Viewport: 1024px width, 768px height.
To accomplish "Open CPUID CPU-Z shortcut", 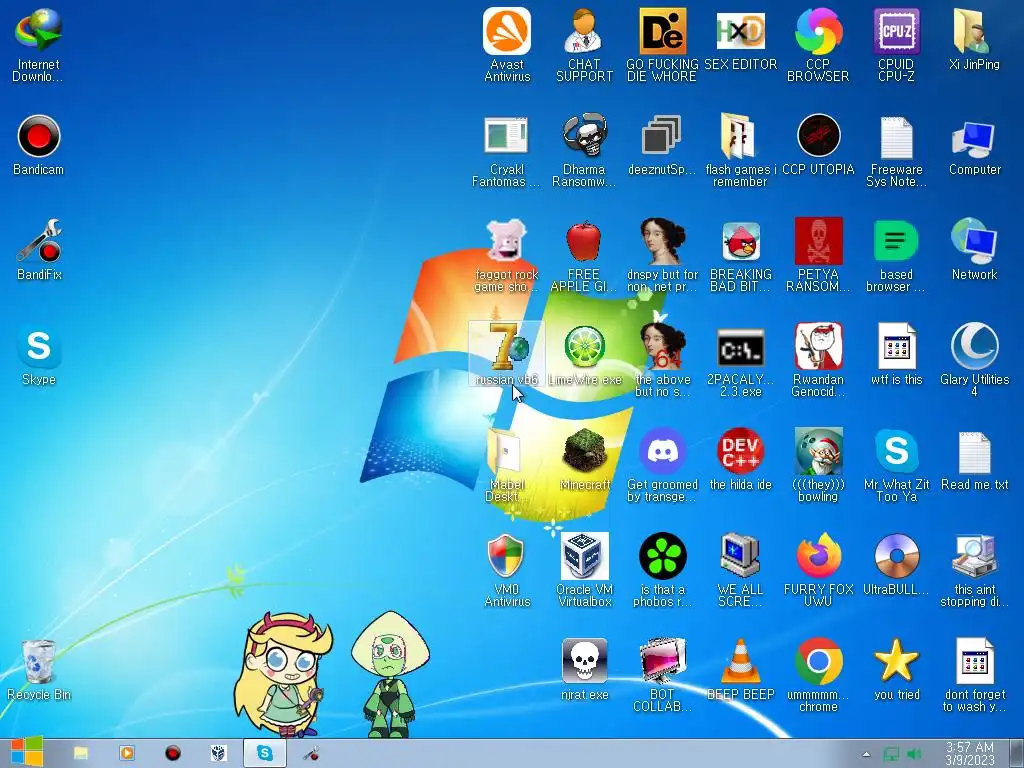I will (896, 46).
